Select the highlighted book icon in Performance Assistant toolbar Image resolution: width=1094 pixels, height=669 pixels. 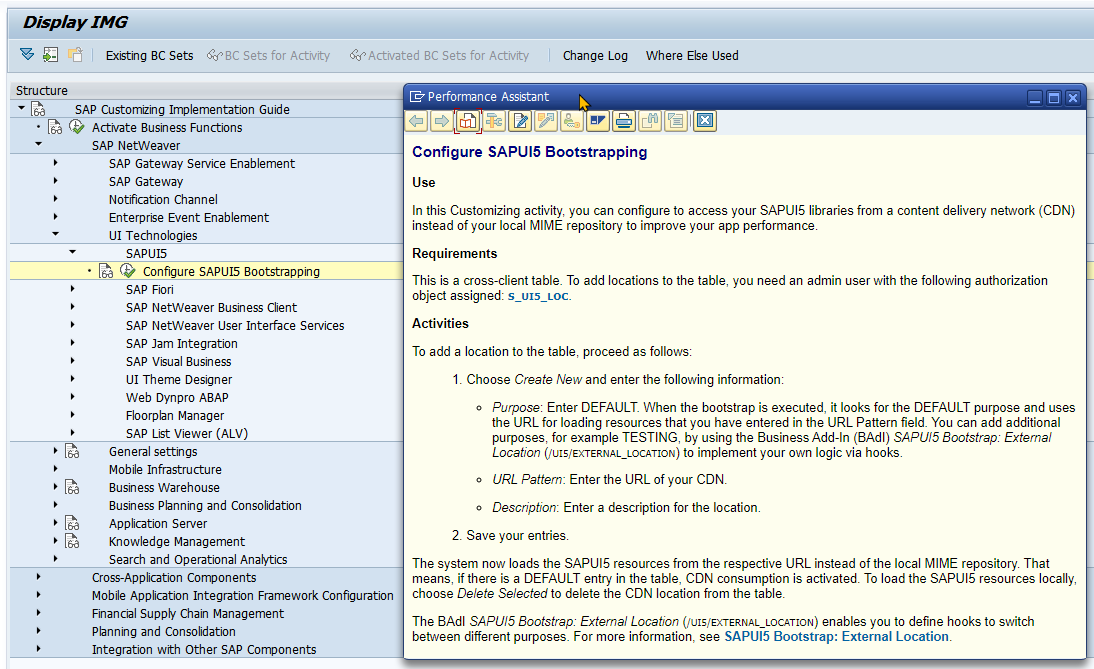coord(467,120)
